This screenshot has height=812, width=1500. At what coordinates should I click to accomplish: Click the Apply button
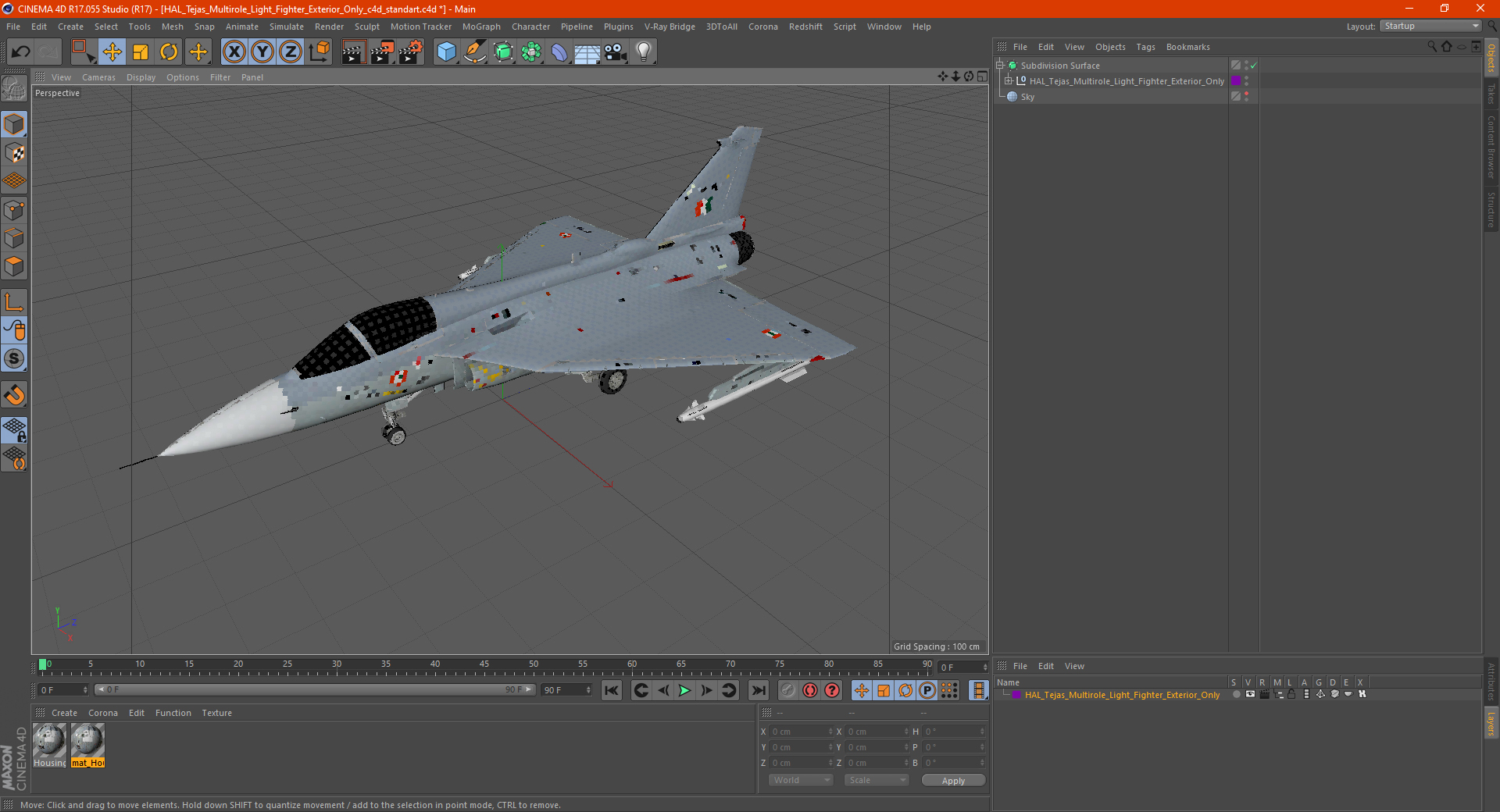click(953, 780)
